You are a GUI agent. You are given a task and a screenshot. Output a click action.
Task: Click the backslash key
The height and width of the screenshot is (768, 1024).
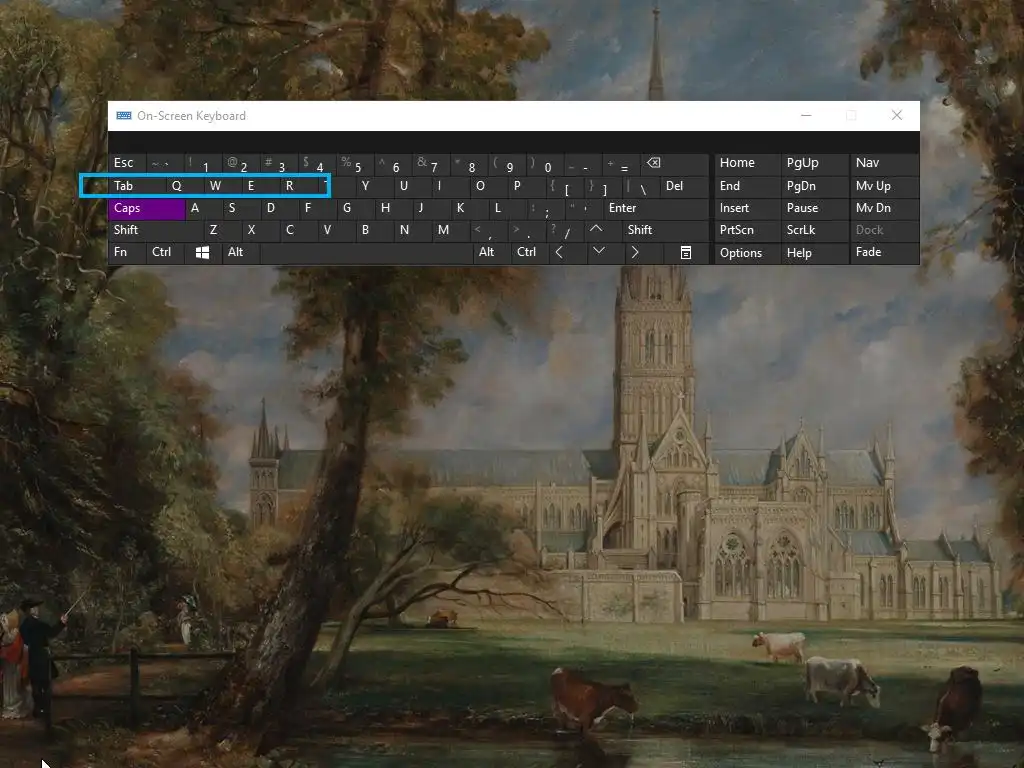[641, 186]
